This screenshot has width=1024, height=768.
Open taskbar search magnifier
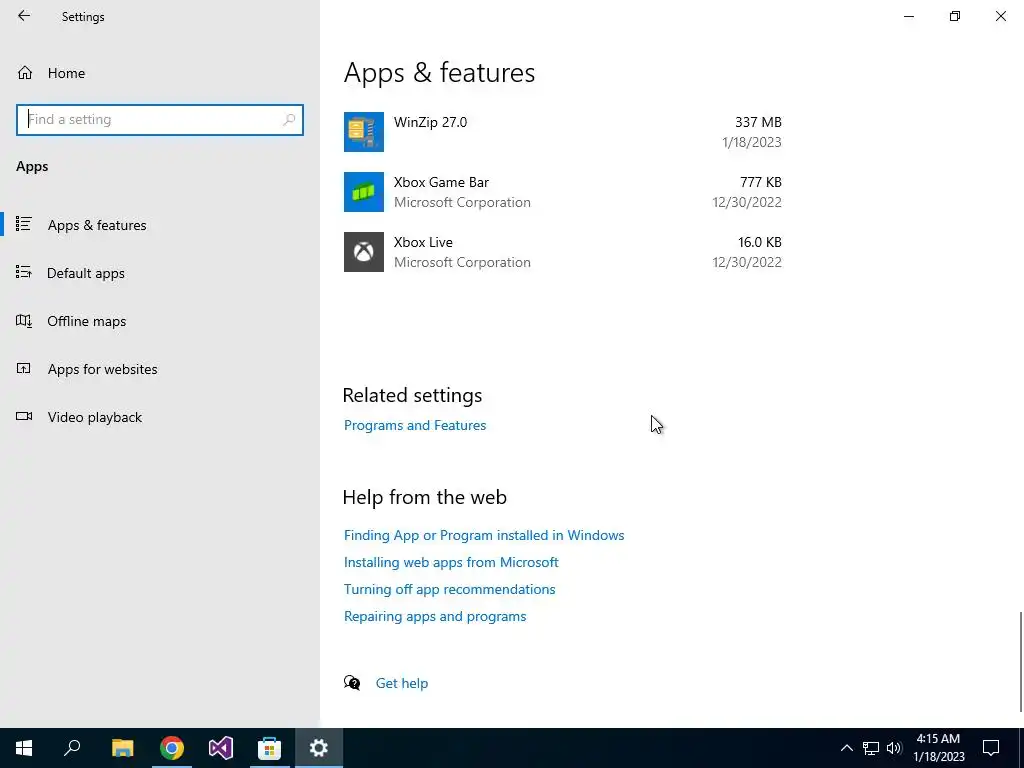[72, 748]
